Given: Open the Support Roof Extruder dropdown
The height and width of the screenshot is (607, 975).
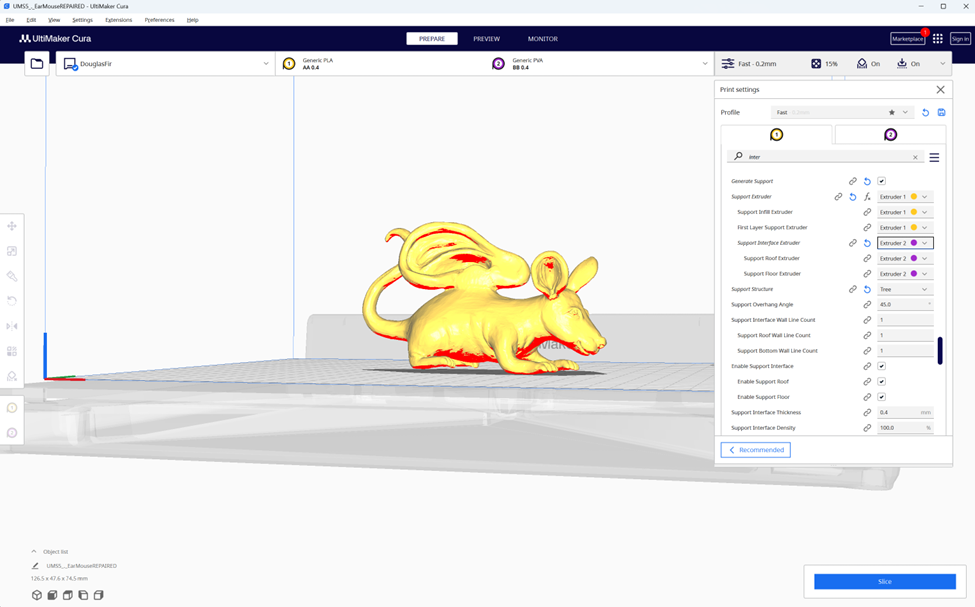Looking at the screenshot, I should click(x=904, y=258).
